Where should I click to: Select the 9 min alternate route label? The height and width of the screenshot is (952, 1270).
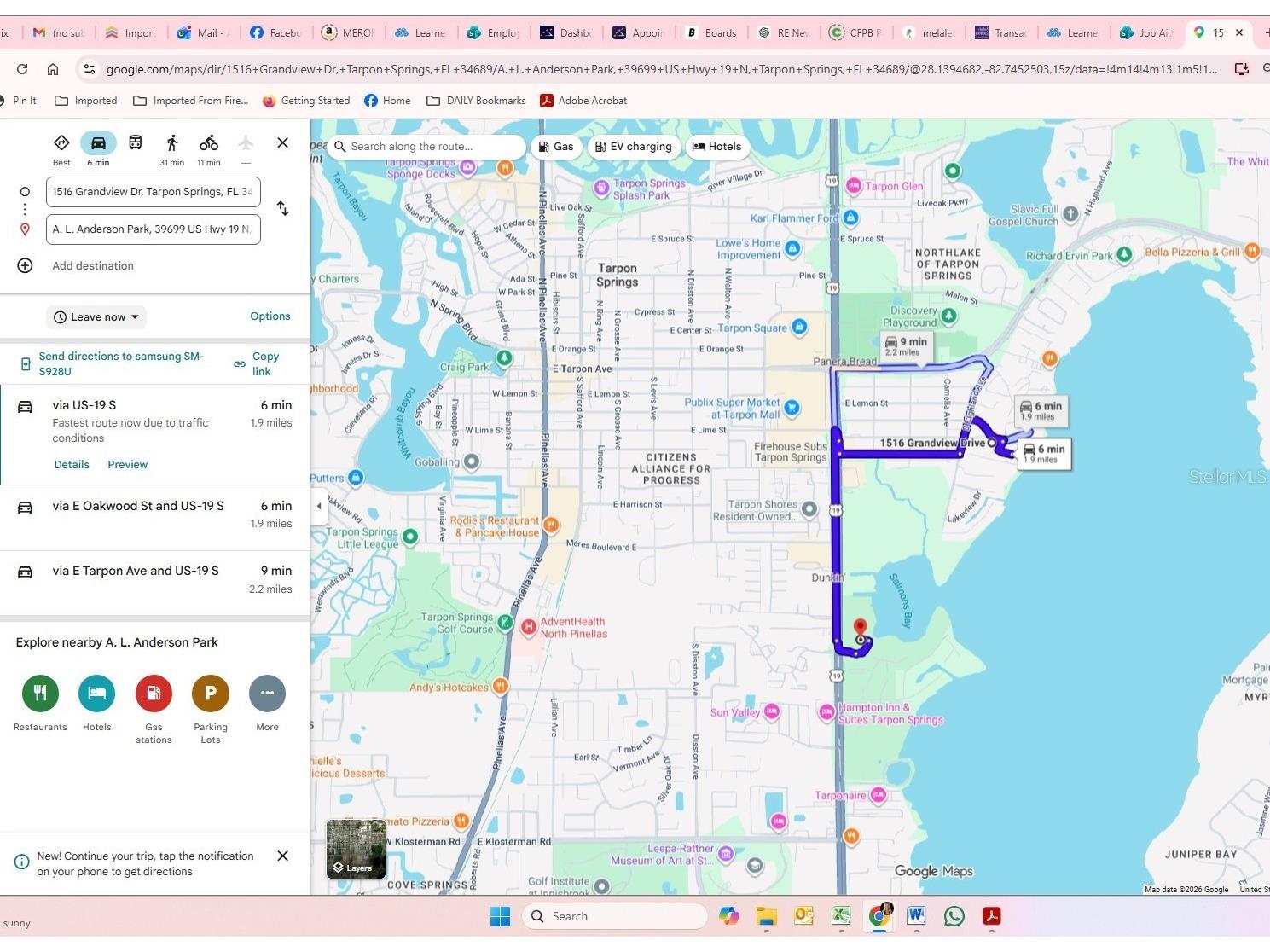(906, 345)
